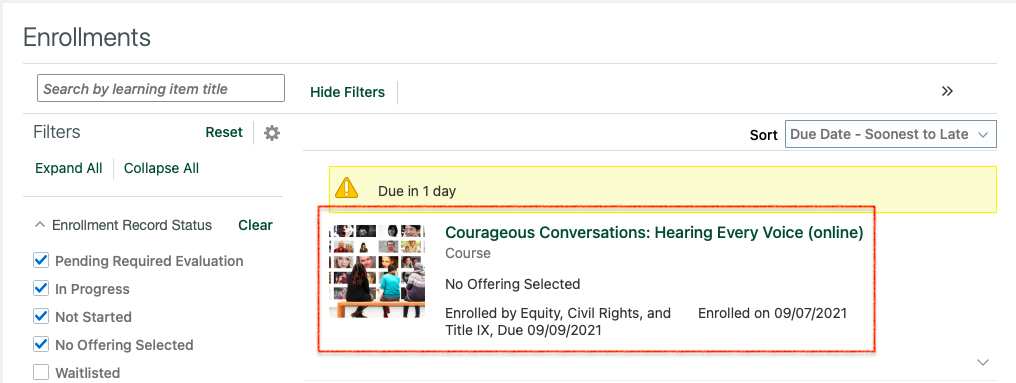This screenshot has height=383, width=1016.
Task: Open the Sort by Due Date dropdown
Action: pos(890,134)
